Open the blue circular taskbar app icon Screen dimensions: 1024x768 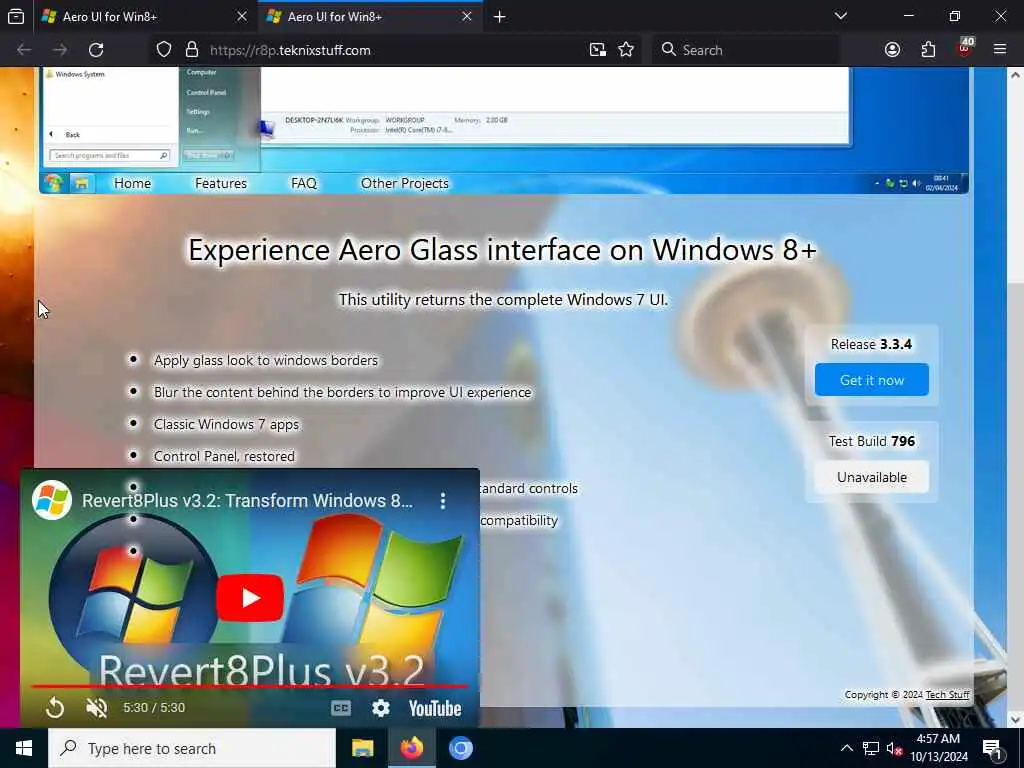[x=460, y=748]
